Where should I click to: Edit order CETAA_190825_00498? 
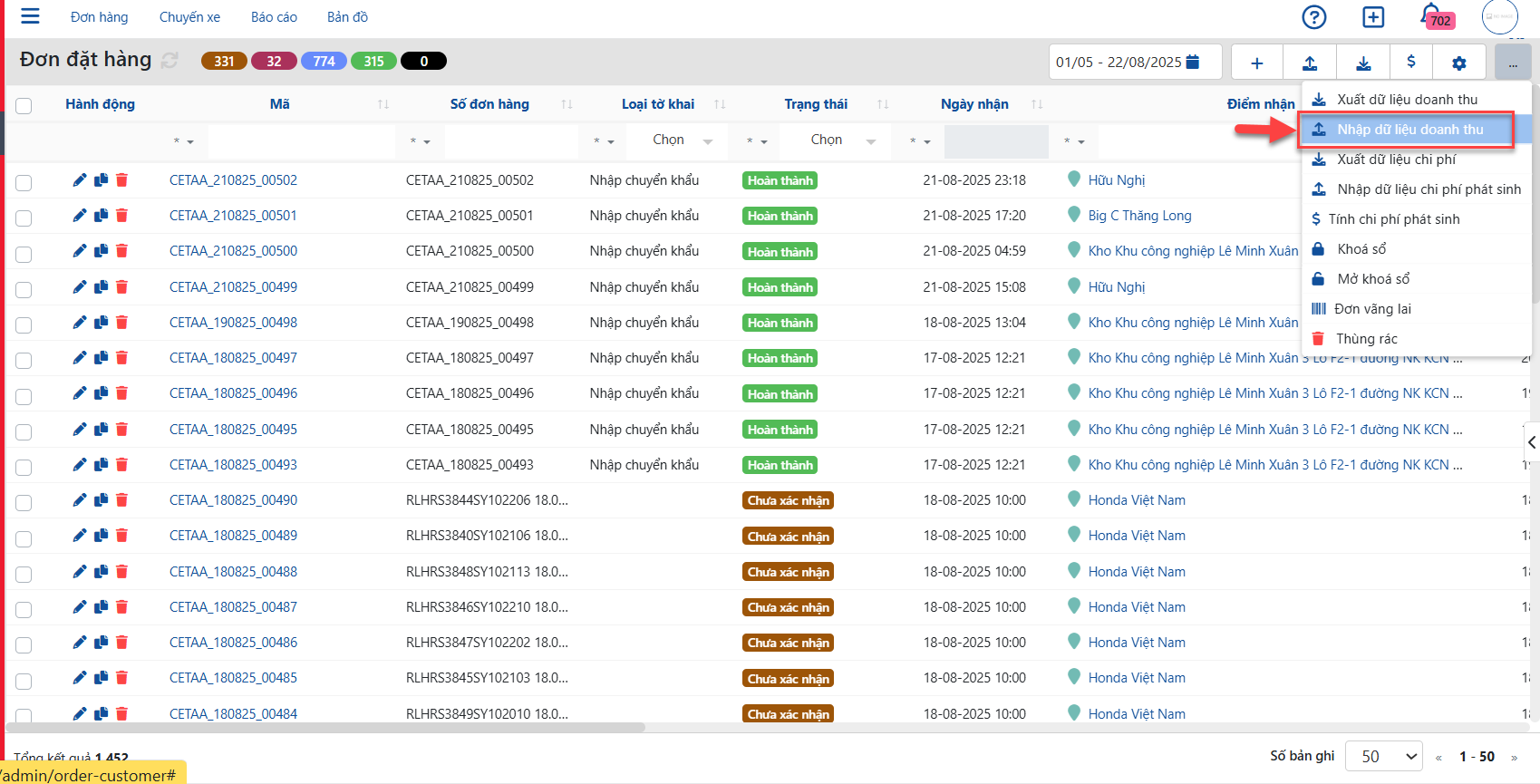80,323
